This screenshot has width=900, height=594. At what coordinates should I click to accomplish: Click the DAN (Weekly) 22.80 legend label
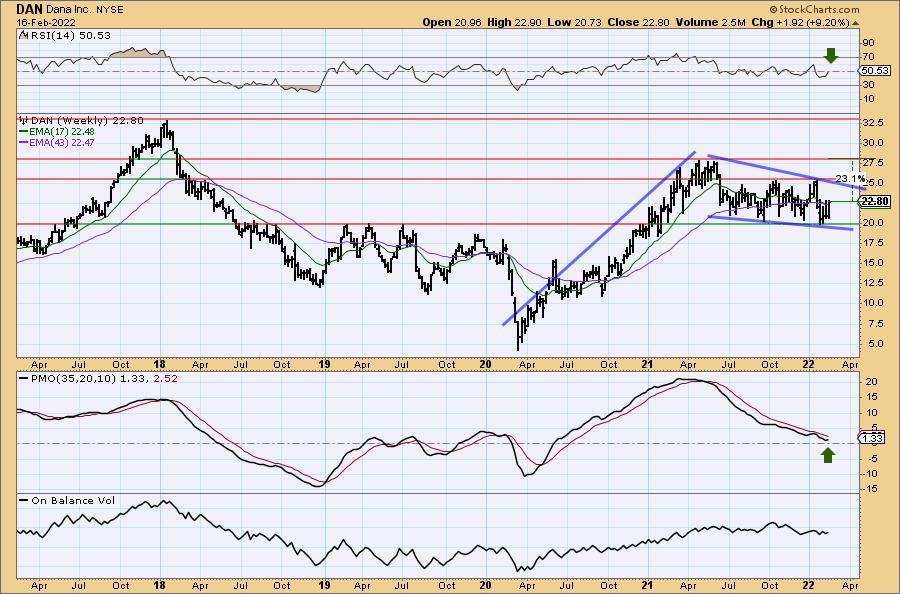click(87, 121)
